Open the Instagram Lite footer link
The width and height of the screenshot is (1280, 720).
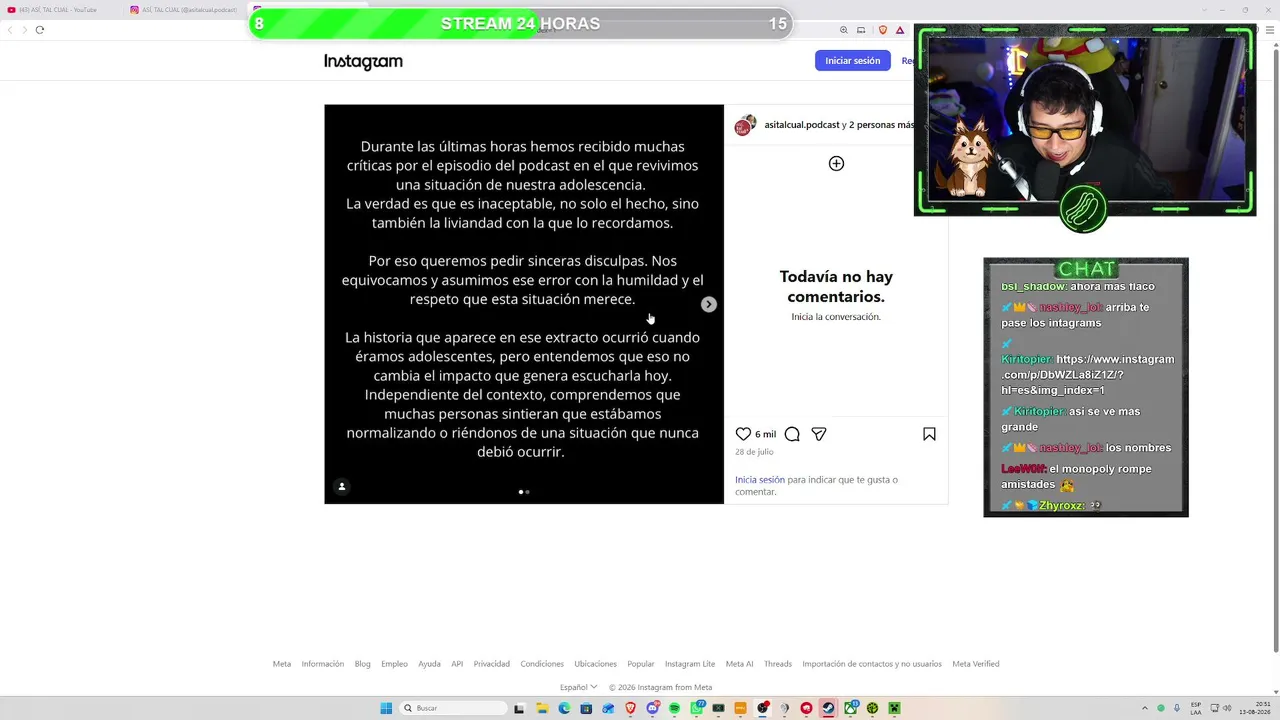(x=690, y=664)
